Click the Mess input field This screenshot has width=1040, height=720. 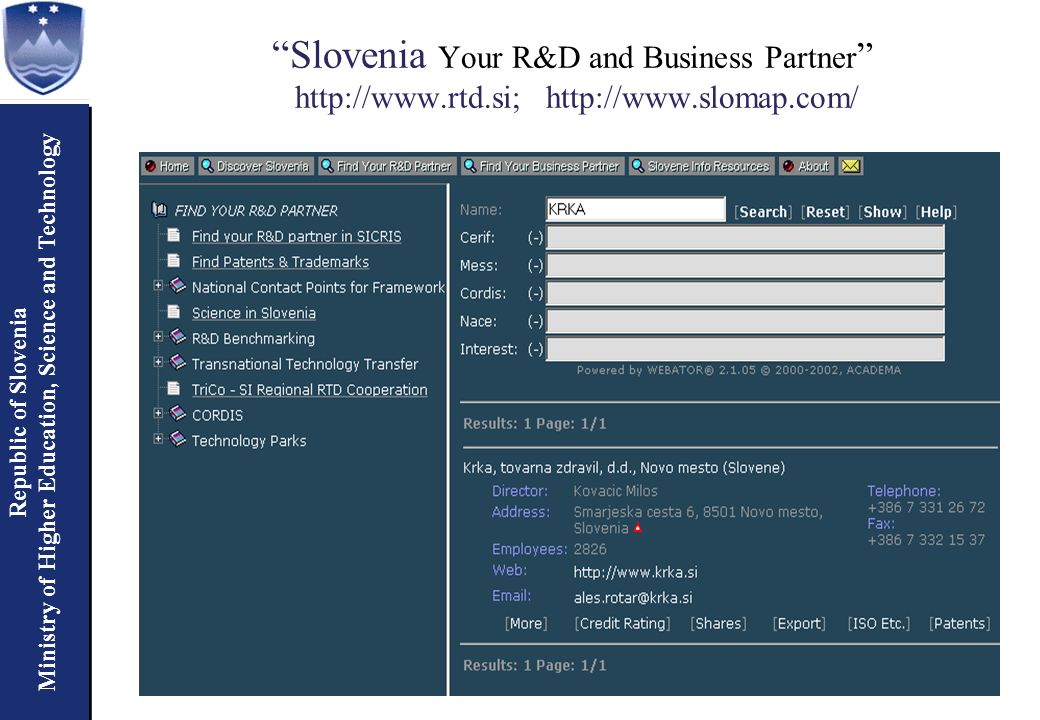pyautogui.click(x=745, y=266)
